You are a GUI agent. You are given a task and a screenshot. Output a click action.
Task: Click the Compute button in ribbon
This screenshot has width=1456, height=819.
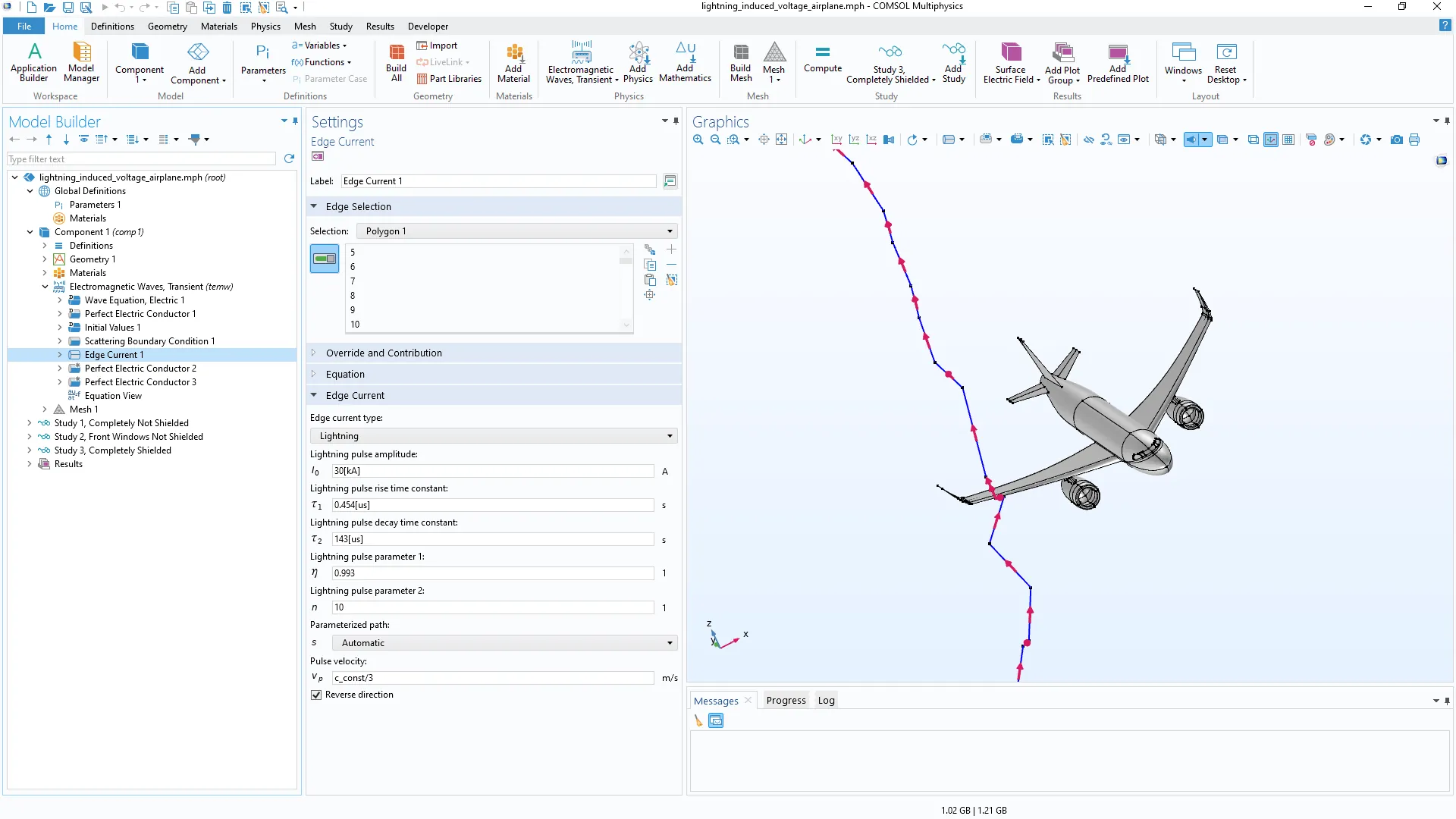(x=822, y=59)
